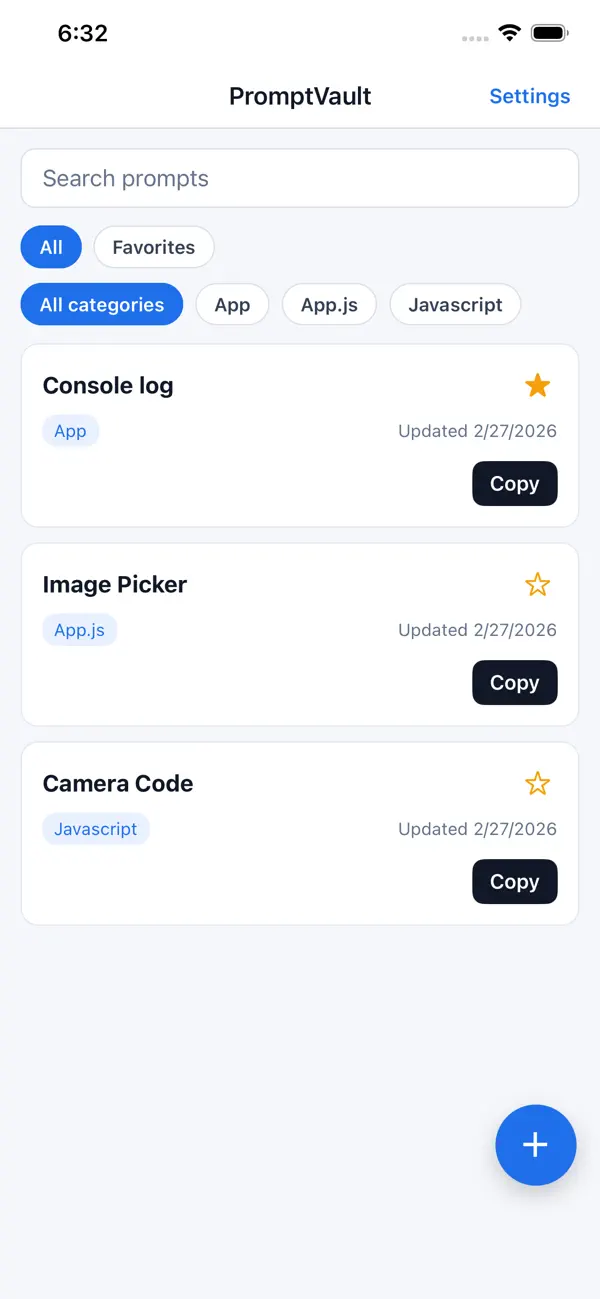
Task: Tap the App tag on Console log card
Action: pos(70,431)
